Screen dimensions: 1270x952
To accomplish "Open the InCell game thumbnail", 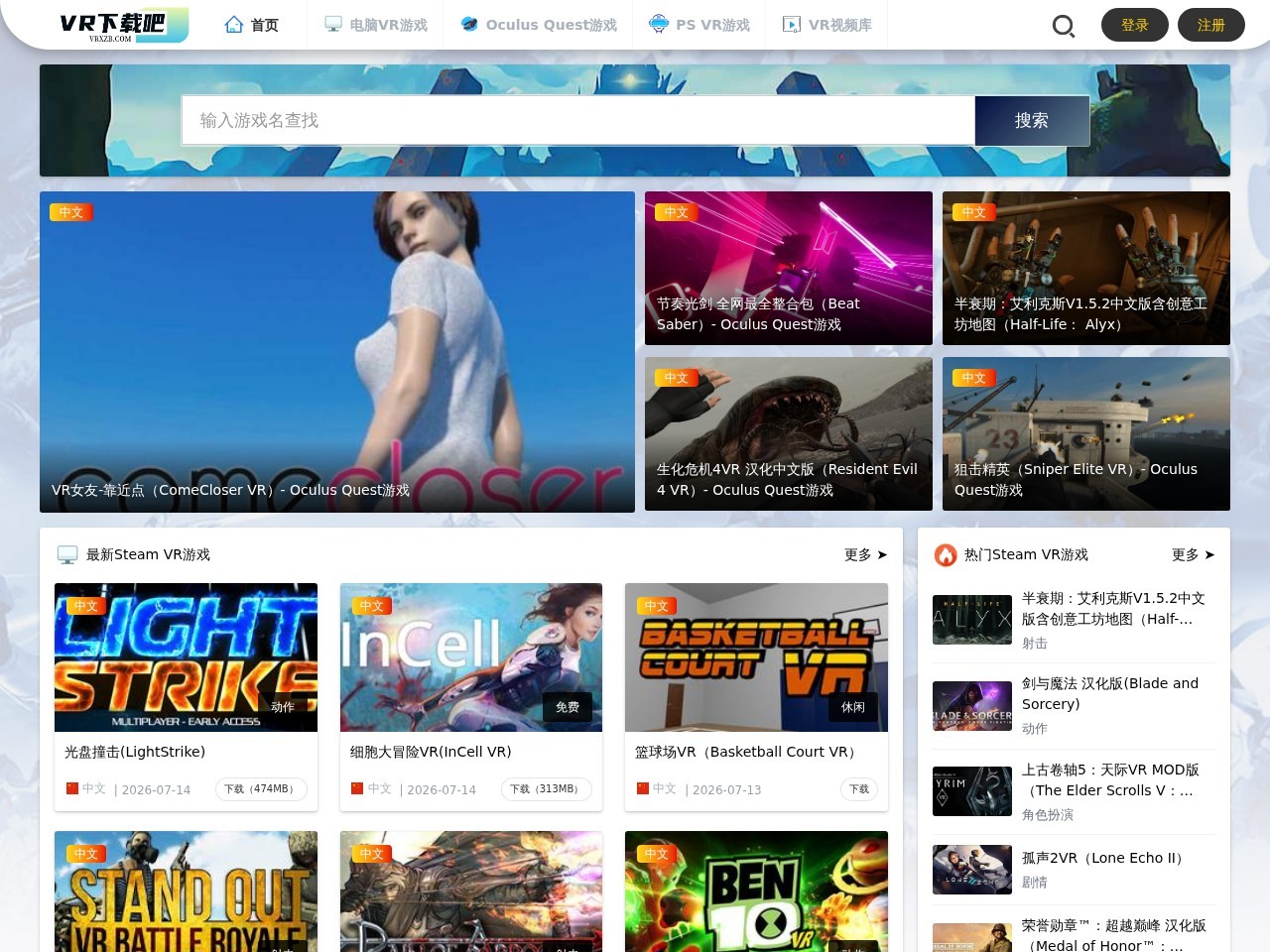I will [x=471, y=657].
